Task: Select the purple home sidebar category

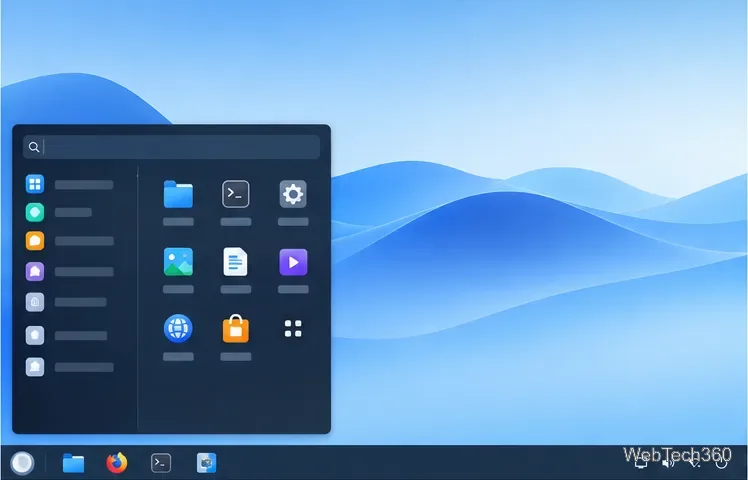Action: click(x=35, y=271)
